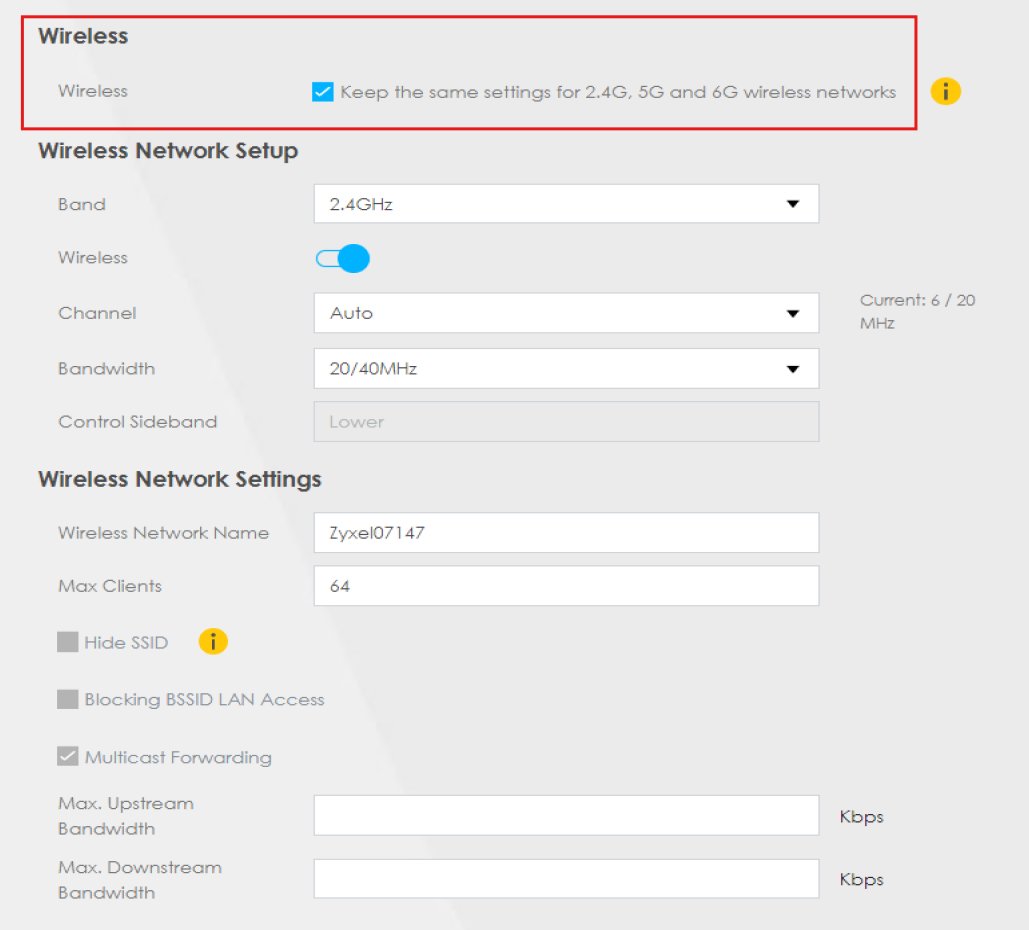Tick Blocking BSSID LAN Access checkbox
This screenshot has width=1029, height=930.
click(x=68, y=699)
